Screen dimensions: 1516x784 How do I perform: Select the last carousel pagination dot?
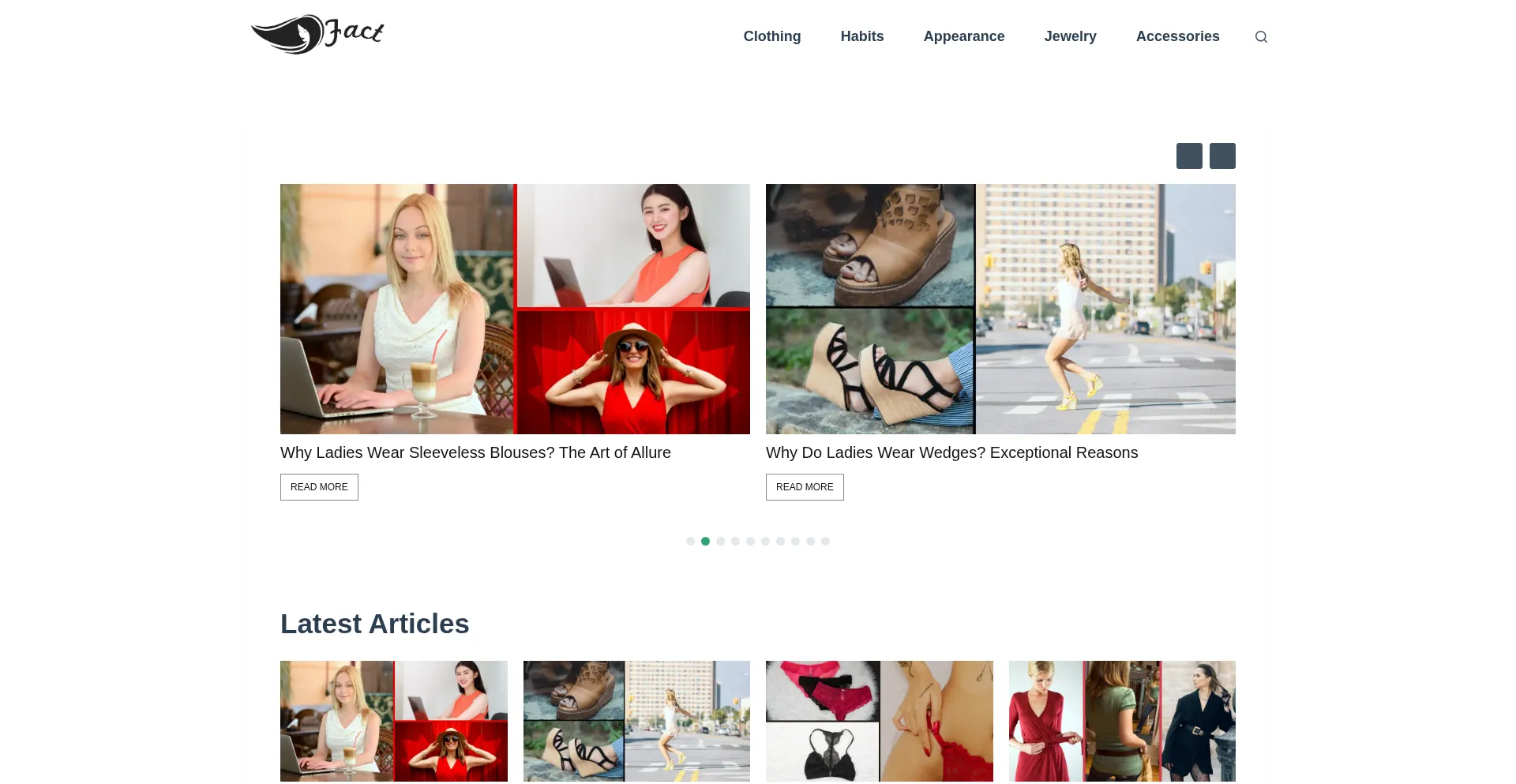825,542
